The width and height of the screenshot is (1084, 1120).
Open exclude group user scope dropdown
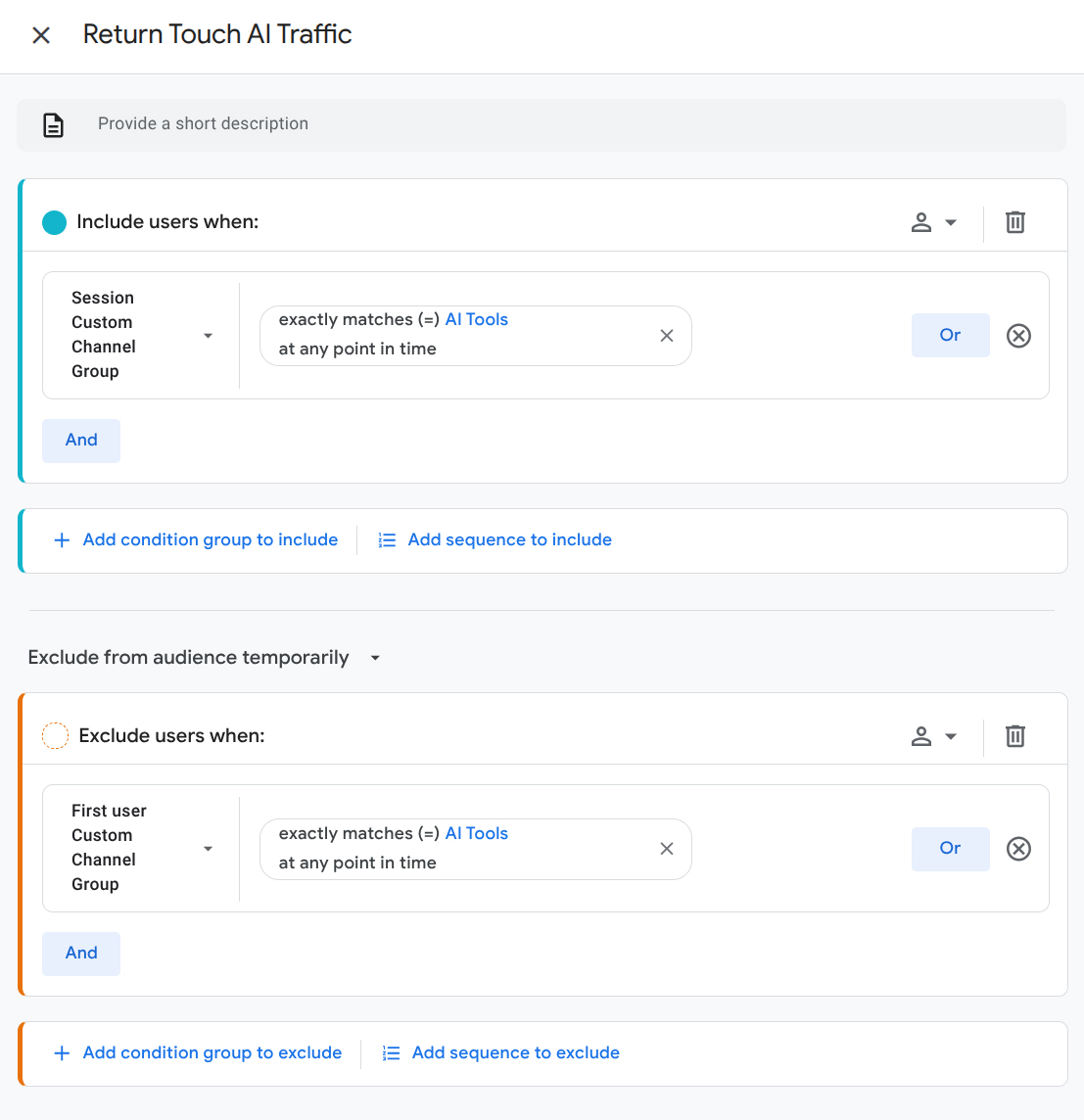click(x=933, y=736)
